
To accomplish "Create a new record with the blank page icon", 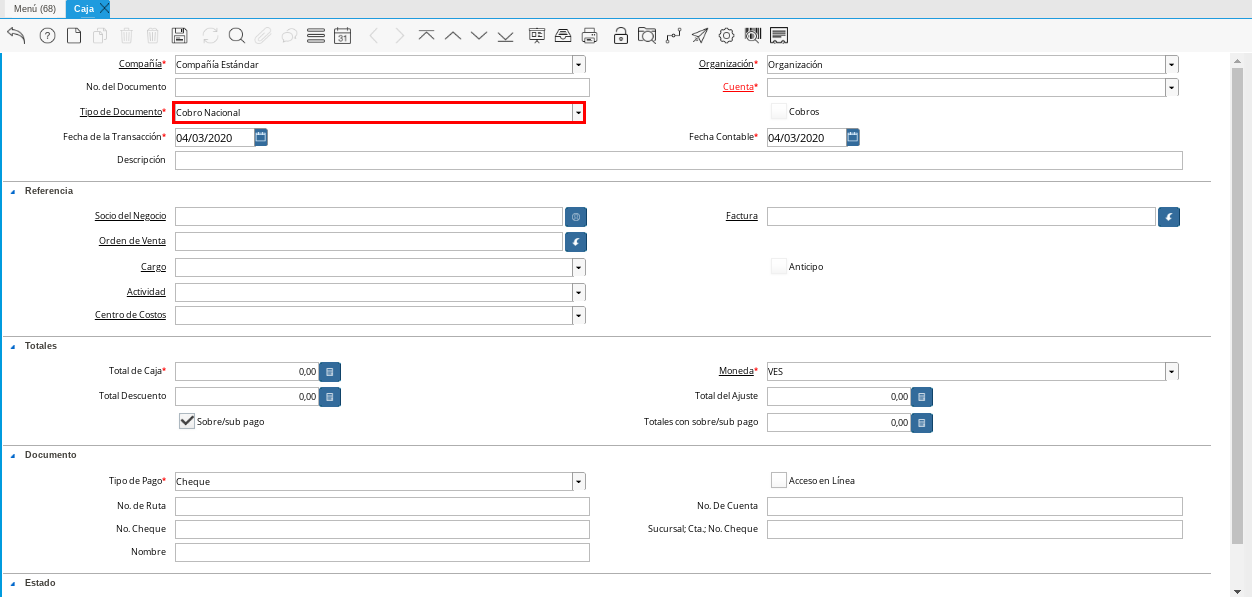I will [74, 36].
